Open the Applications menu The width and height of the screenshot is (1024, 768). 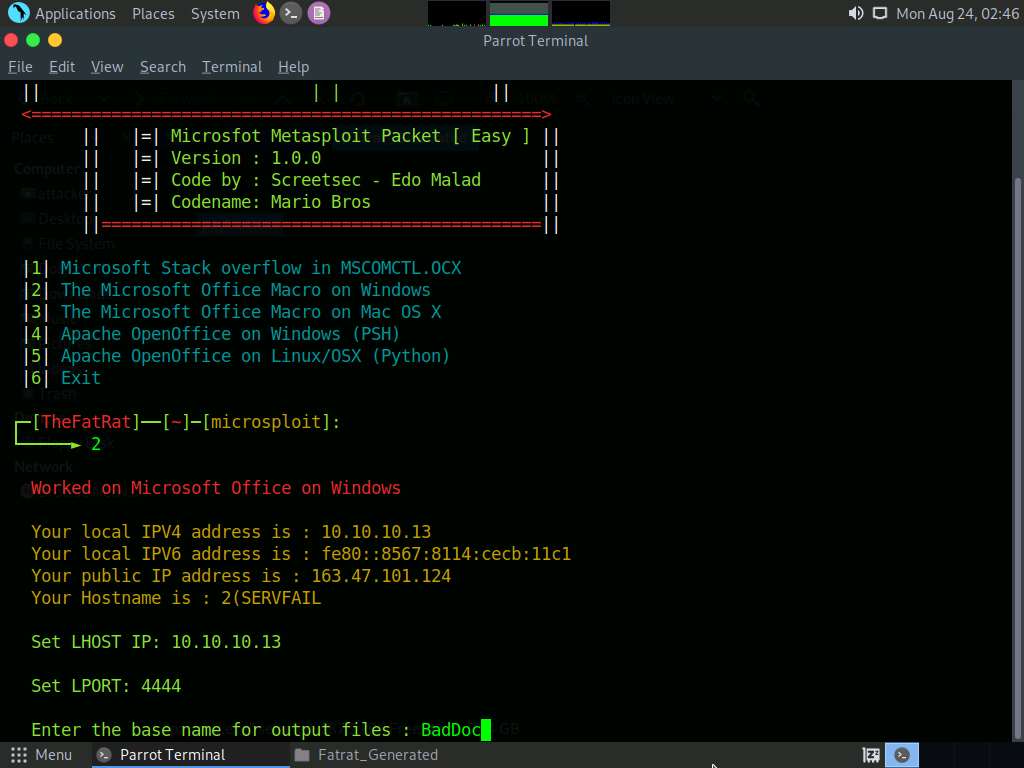(x=74, y=13)
